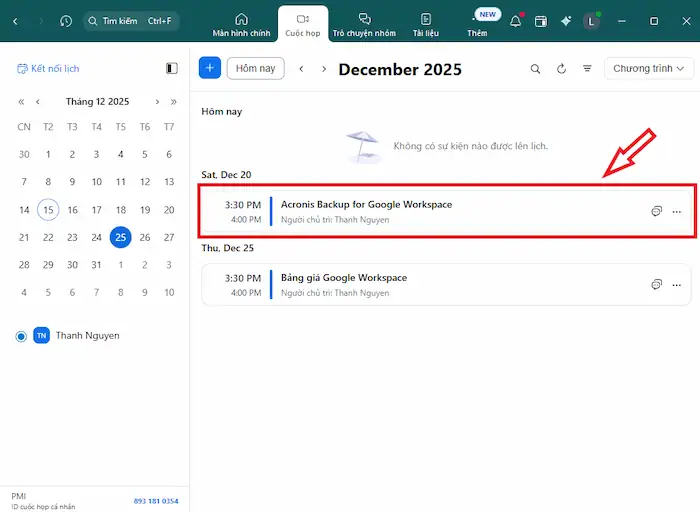Open more options for Bảng giá Google Workspace
The image size is (700, 512).
(677, 284)
